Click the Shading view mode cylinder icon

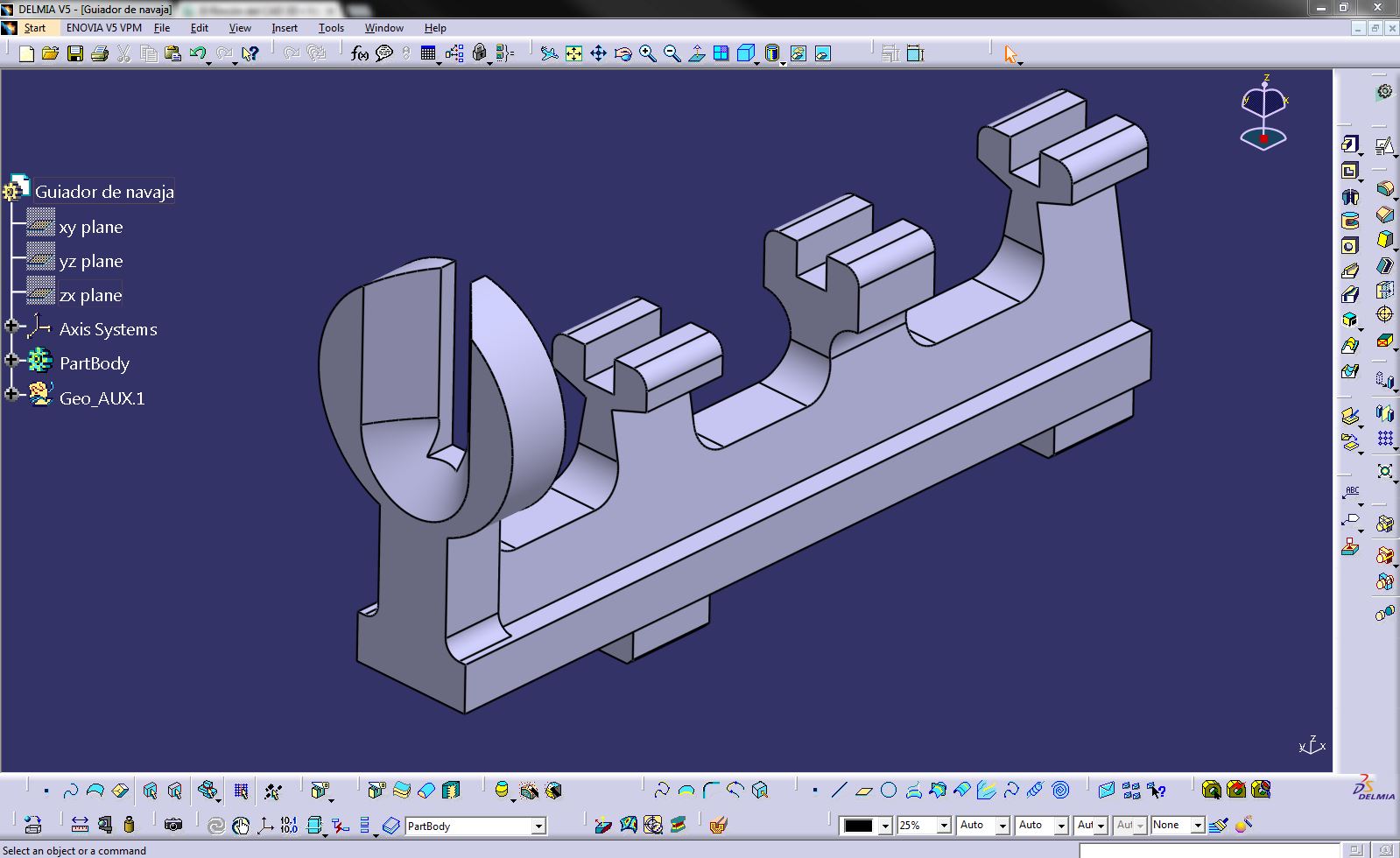point(771,53)
